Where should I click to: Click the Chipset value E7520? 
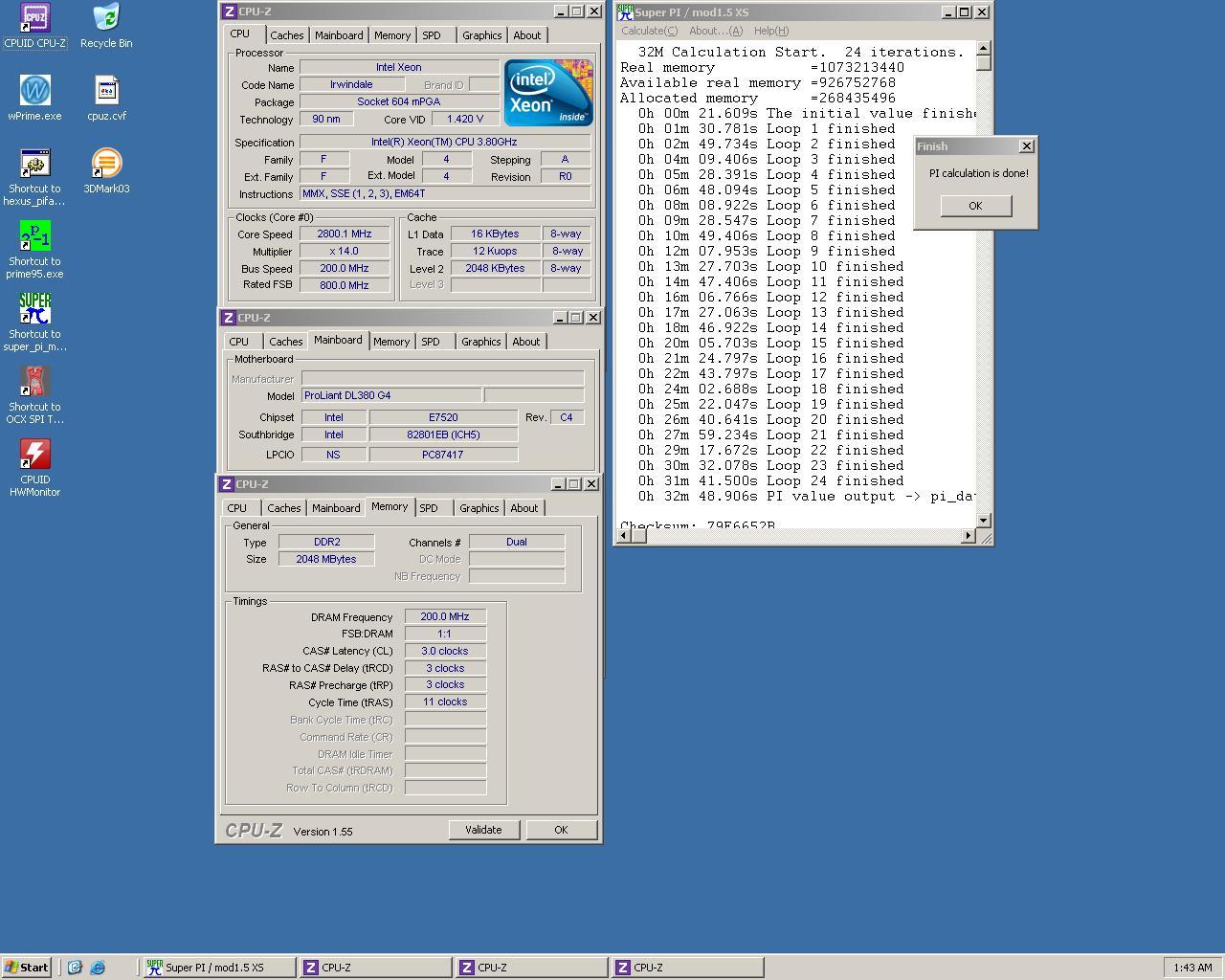pyautogui.click(x=443, y=417)
